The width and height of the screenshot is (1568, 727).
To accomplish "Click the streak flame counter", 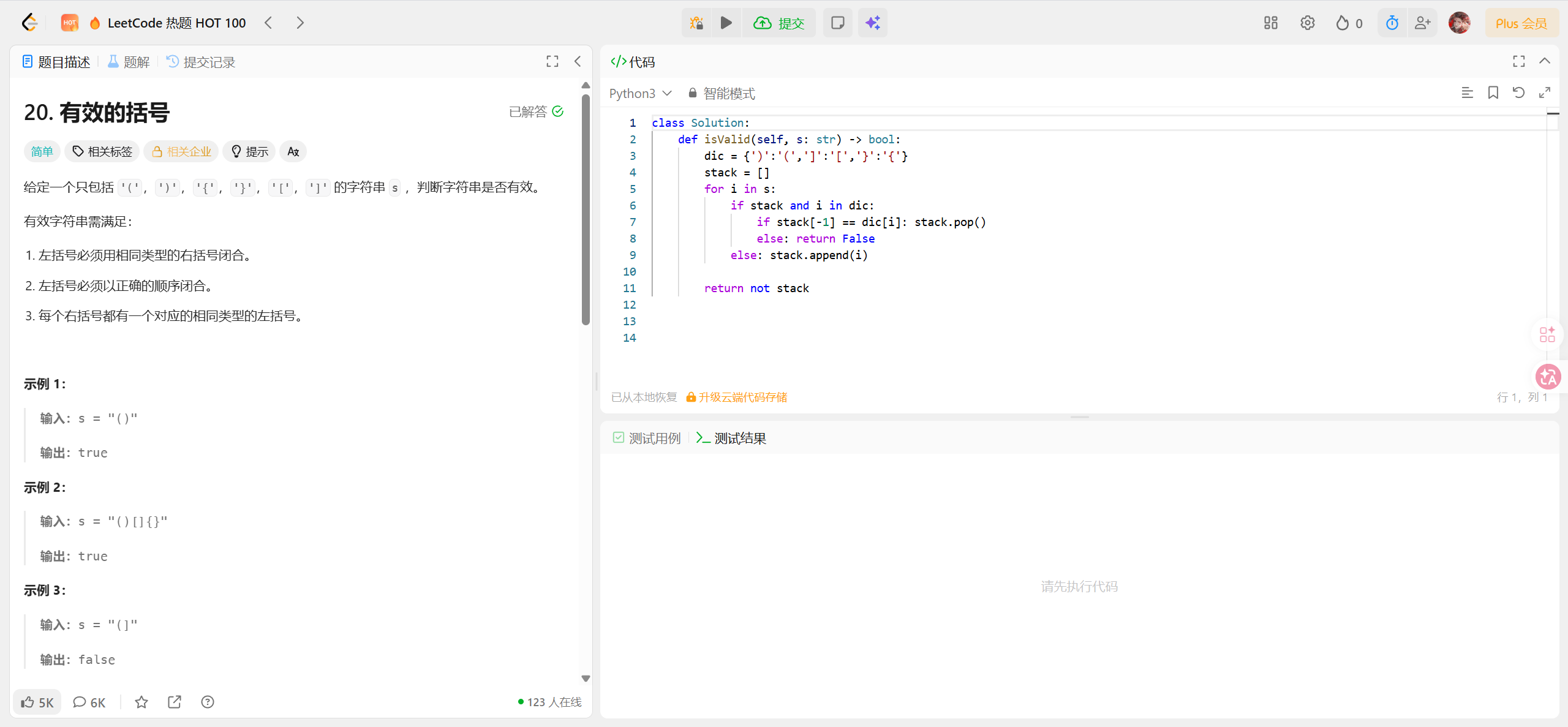I will [1349, 23].
